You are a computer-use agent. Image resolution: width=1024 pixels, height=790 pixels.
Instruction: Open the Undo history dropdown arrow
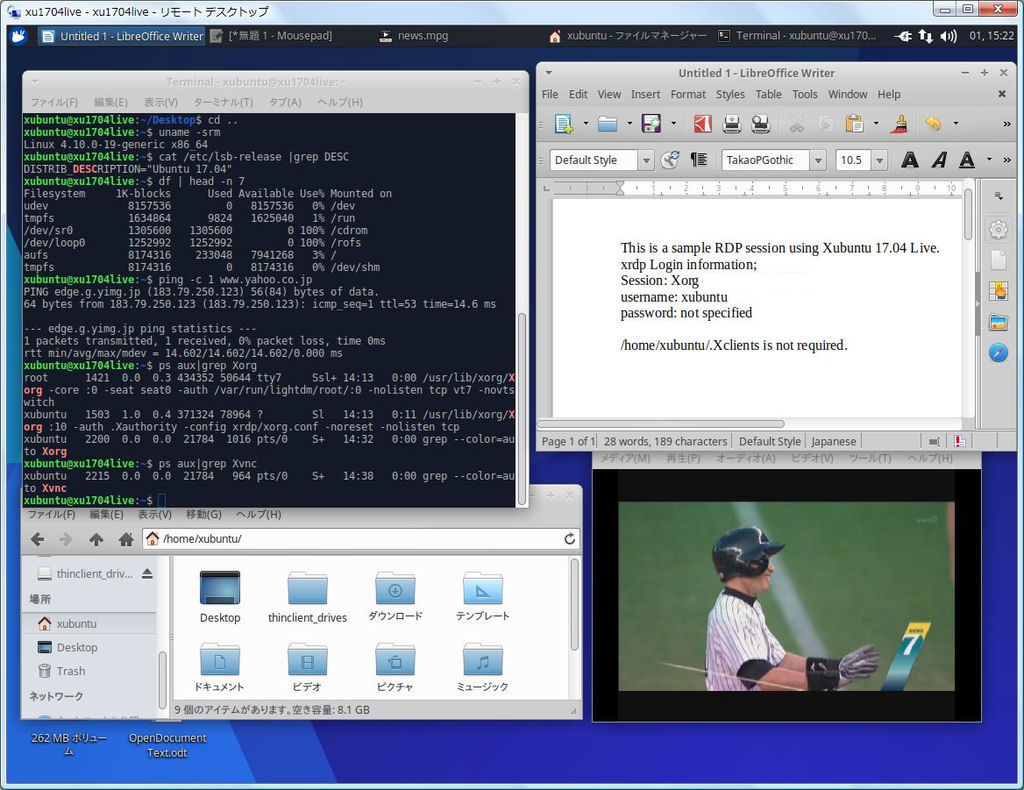tap(956, 123)
